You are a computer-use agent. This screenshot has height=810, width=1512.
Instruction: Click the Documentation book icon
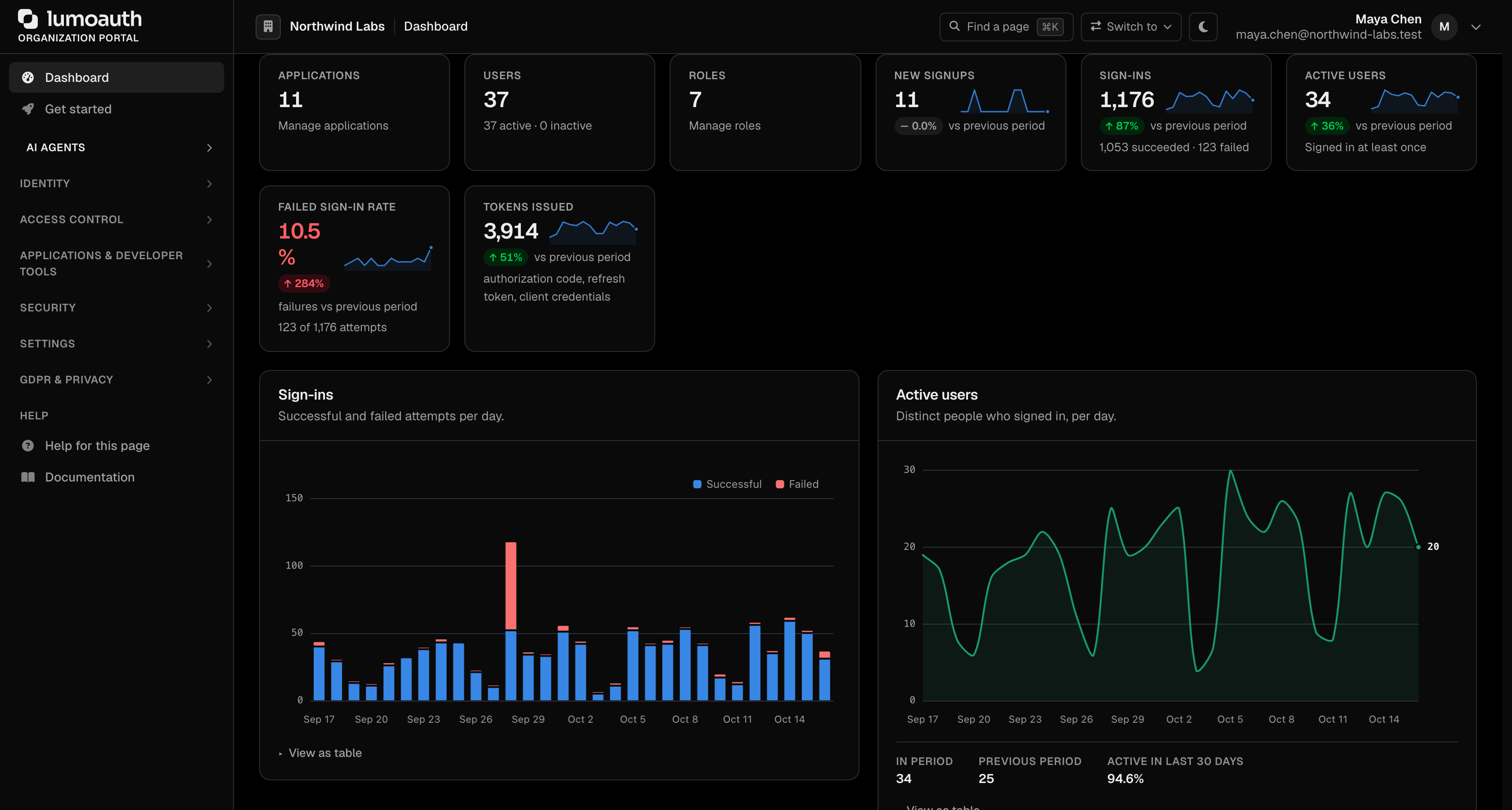27,477
